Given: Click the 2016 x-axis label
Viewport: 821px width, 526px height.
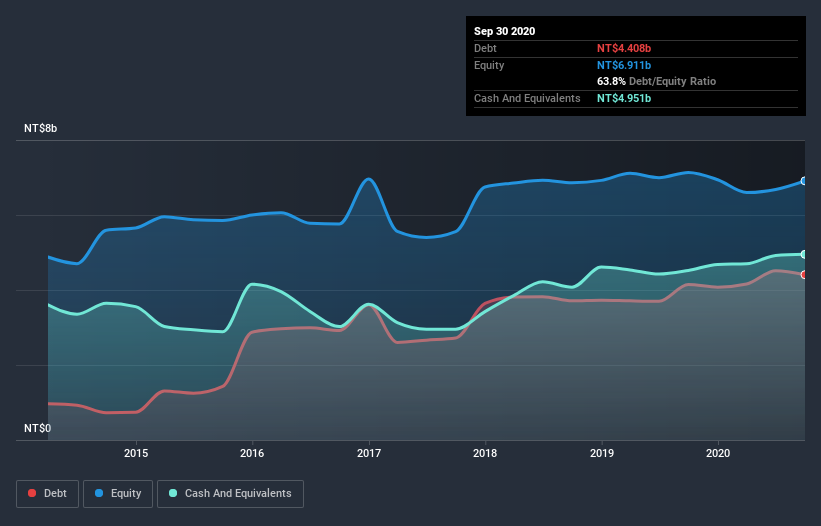Looking at the screenshot, I should coord(252,453).
